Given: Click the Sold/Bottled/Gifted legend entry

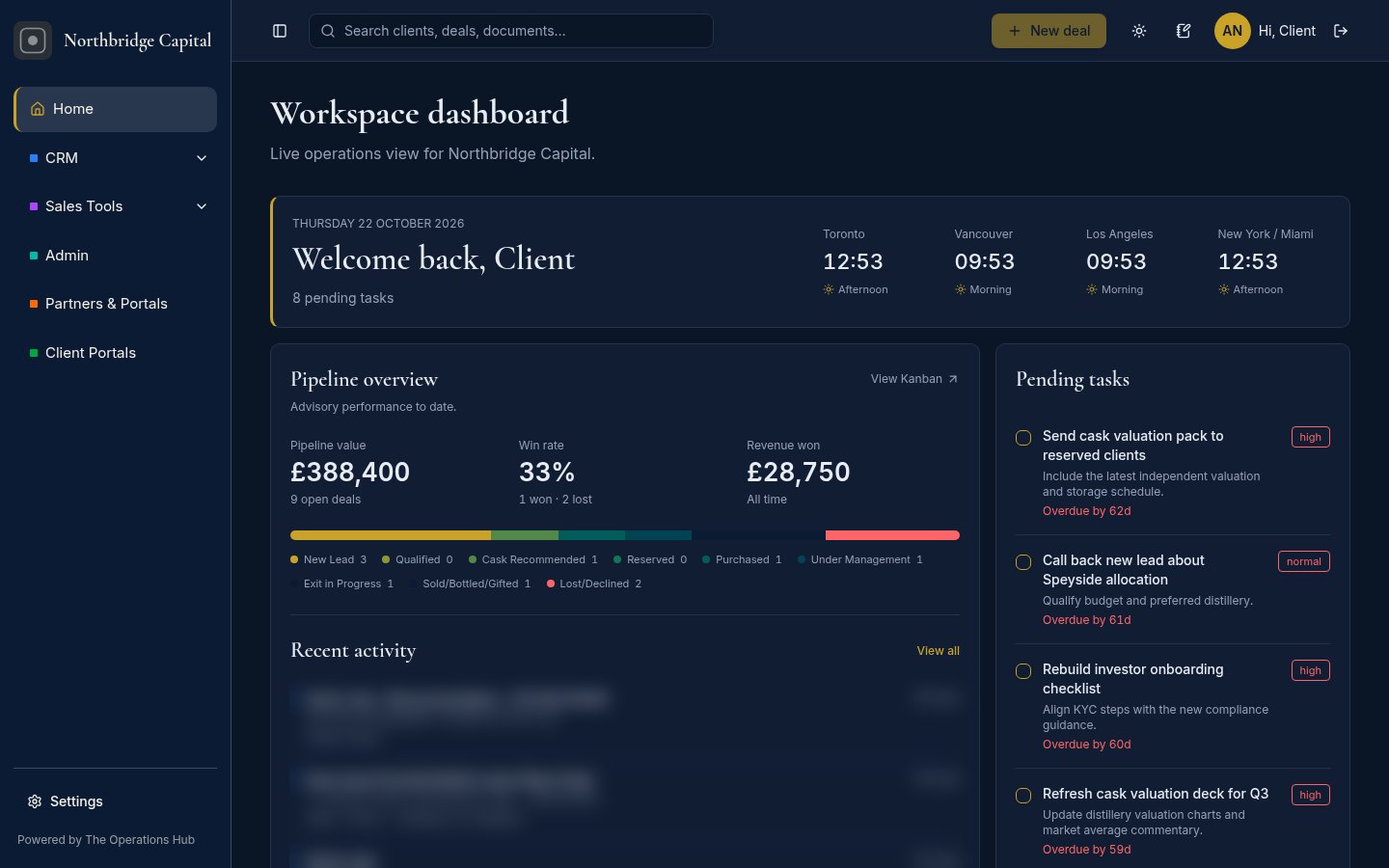Looking at the screenshot, I should (x=470, y=583).
